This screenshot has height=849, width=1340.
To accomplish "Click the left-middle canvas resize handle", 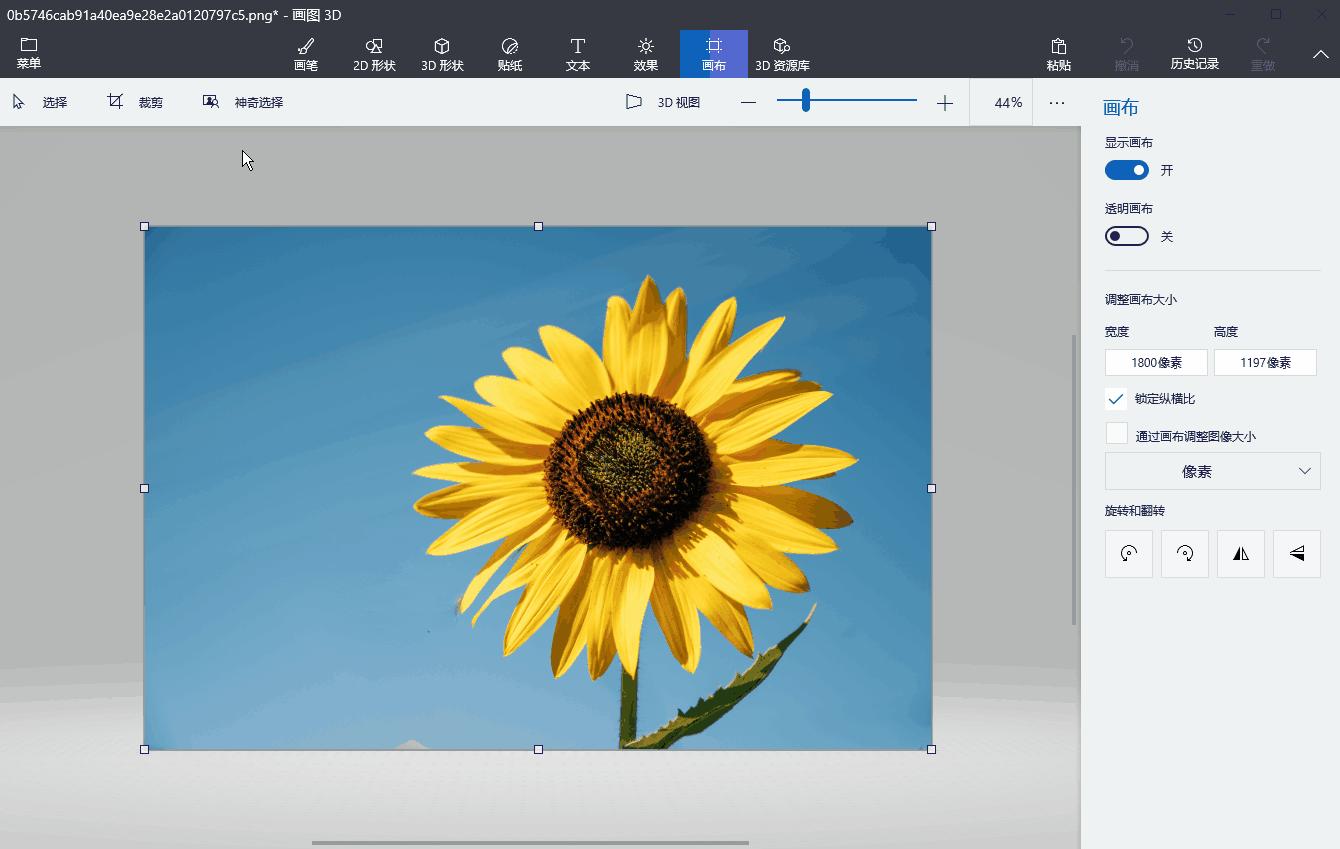I will (x=145, y=488).
